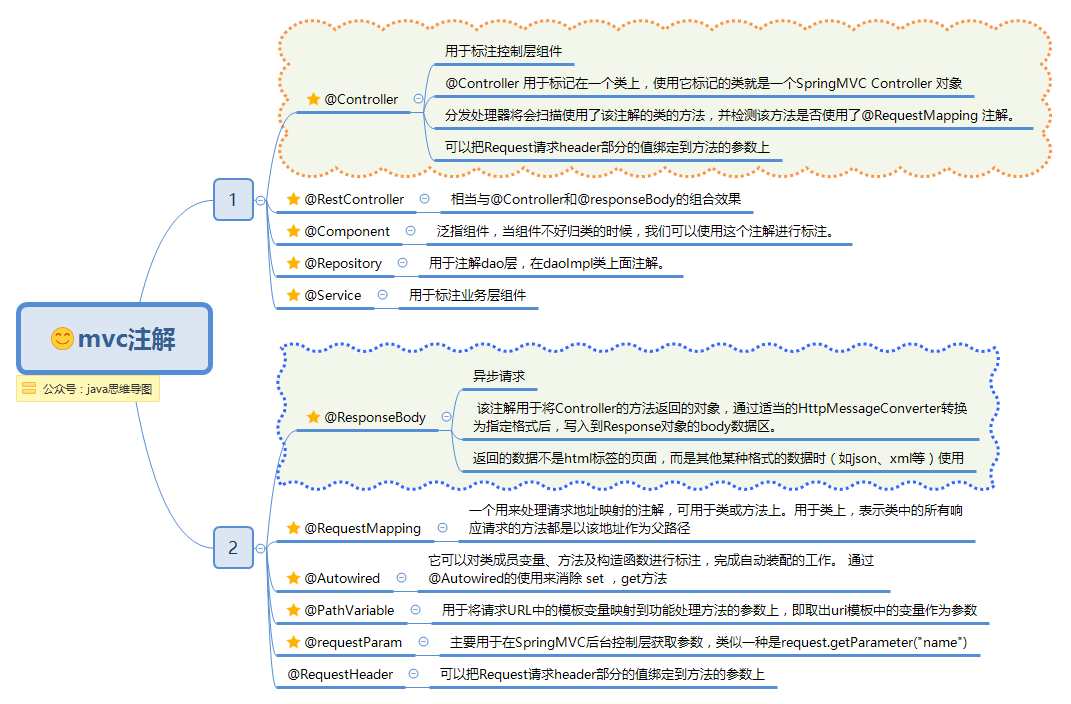Collapse the @RequestHeader node detail
This screenshot has height=704, width=1071.
[x=413, y=674]
